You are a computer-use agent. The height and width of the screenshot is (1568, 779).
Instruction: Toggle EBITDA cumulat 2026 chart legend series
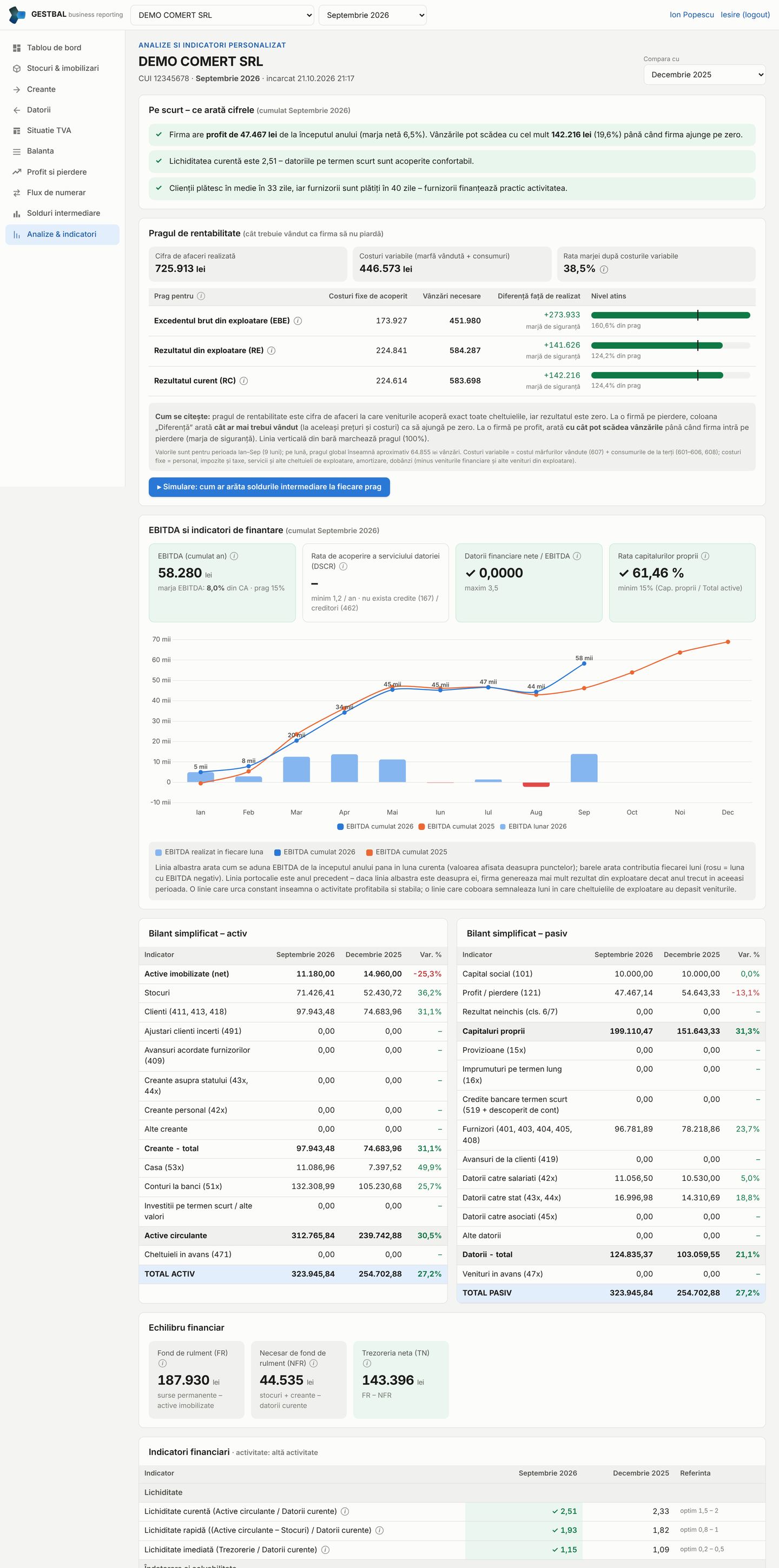click(375, 827)
